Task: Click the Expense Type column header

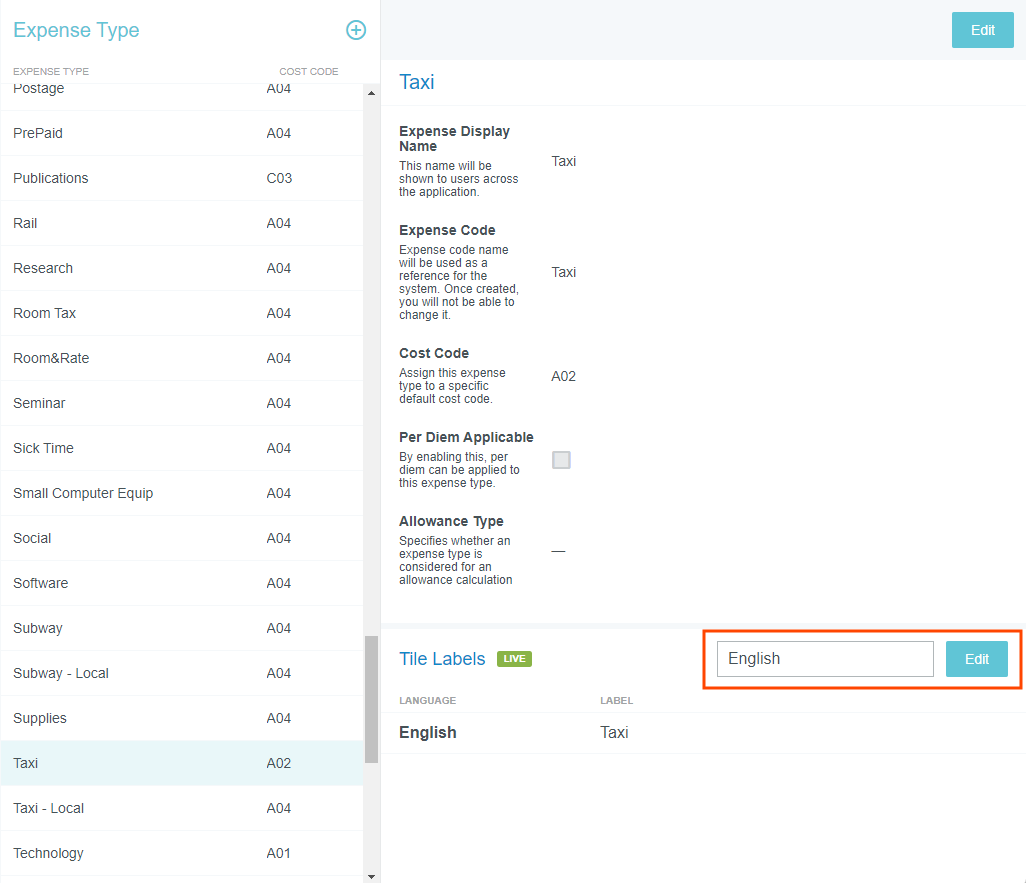Action: pyautogui.click(x=51, y=72)
